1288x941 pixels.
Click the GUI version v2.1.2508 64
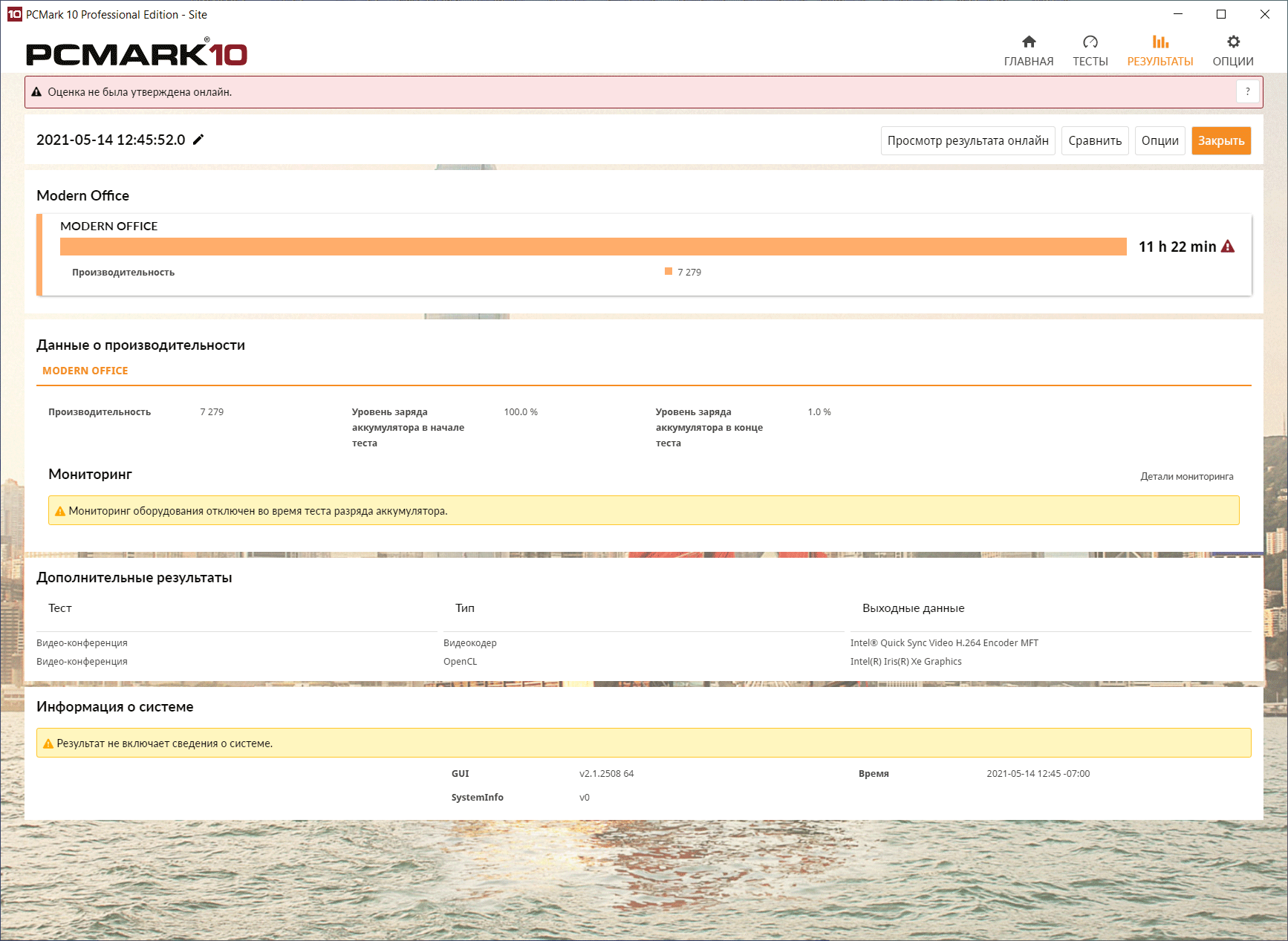point(607,774)
